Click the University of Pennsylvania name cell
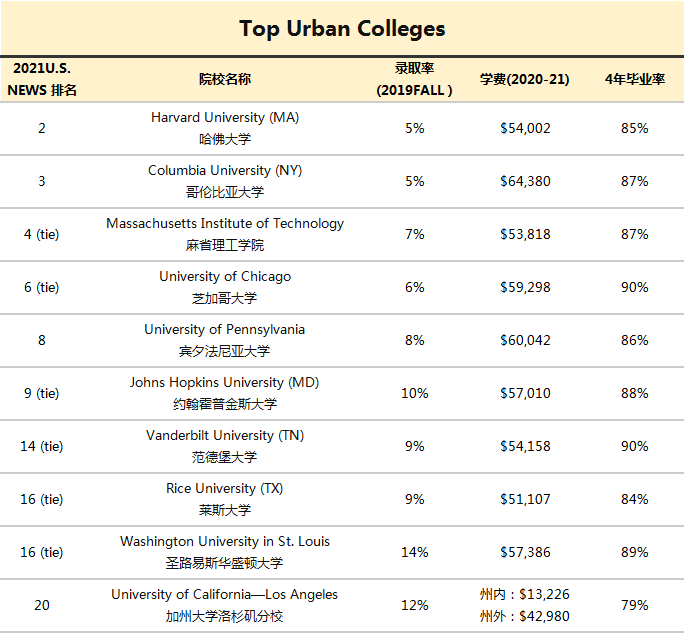This screenshot has height=633, width=684. pyautogui.click(x=225, y=330)
